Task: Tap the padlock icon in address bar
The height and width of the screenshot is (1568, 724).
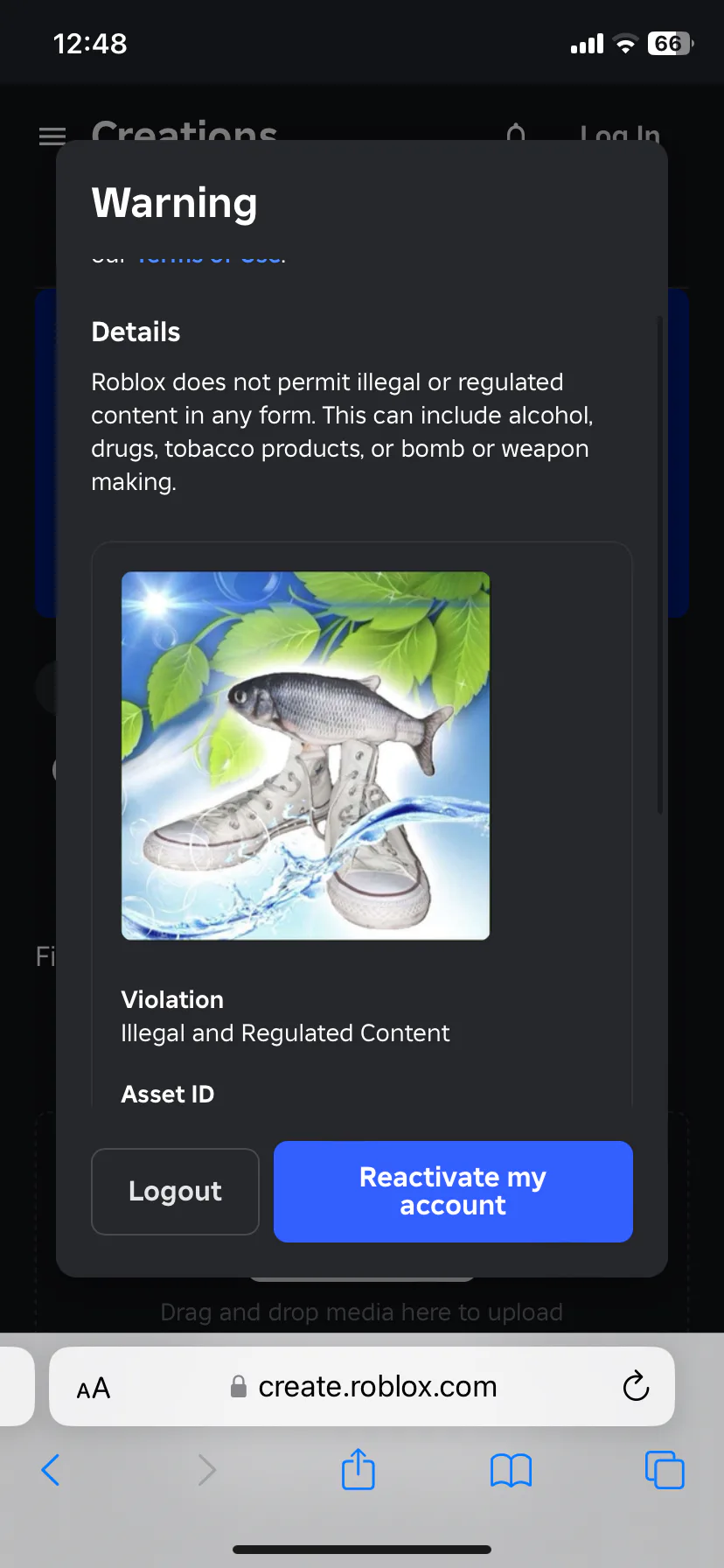Action: pos(238,1386)
